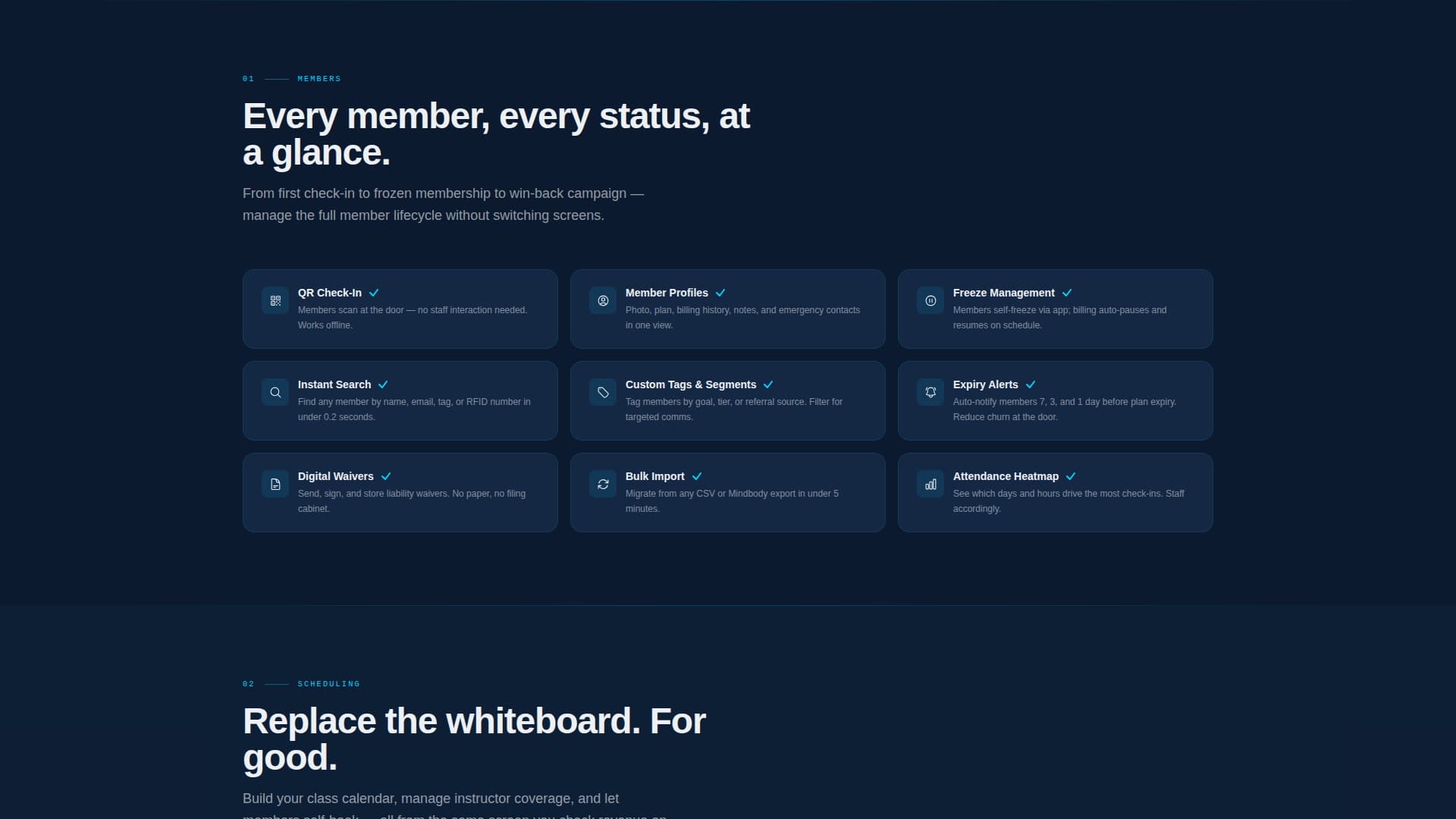Click the heading 'Every member, every status, at a glance.'
The height and width of the screenshot is (819, 1456).
[x=496, y=134]
